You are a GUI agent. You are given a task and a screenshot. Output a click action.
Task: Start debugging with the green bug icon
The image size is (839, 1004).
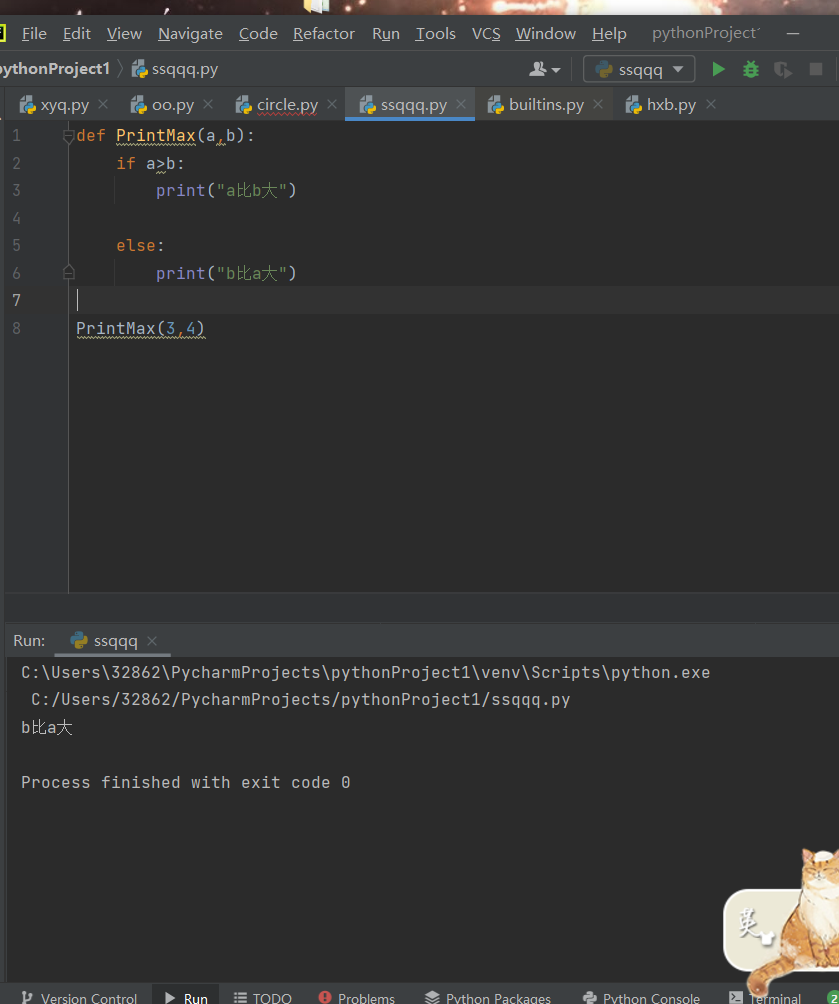tap(751, 69)
